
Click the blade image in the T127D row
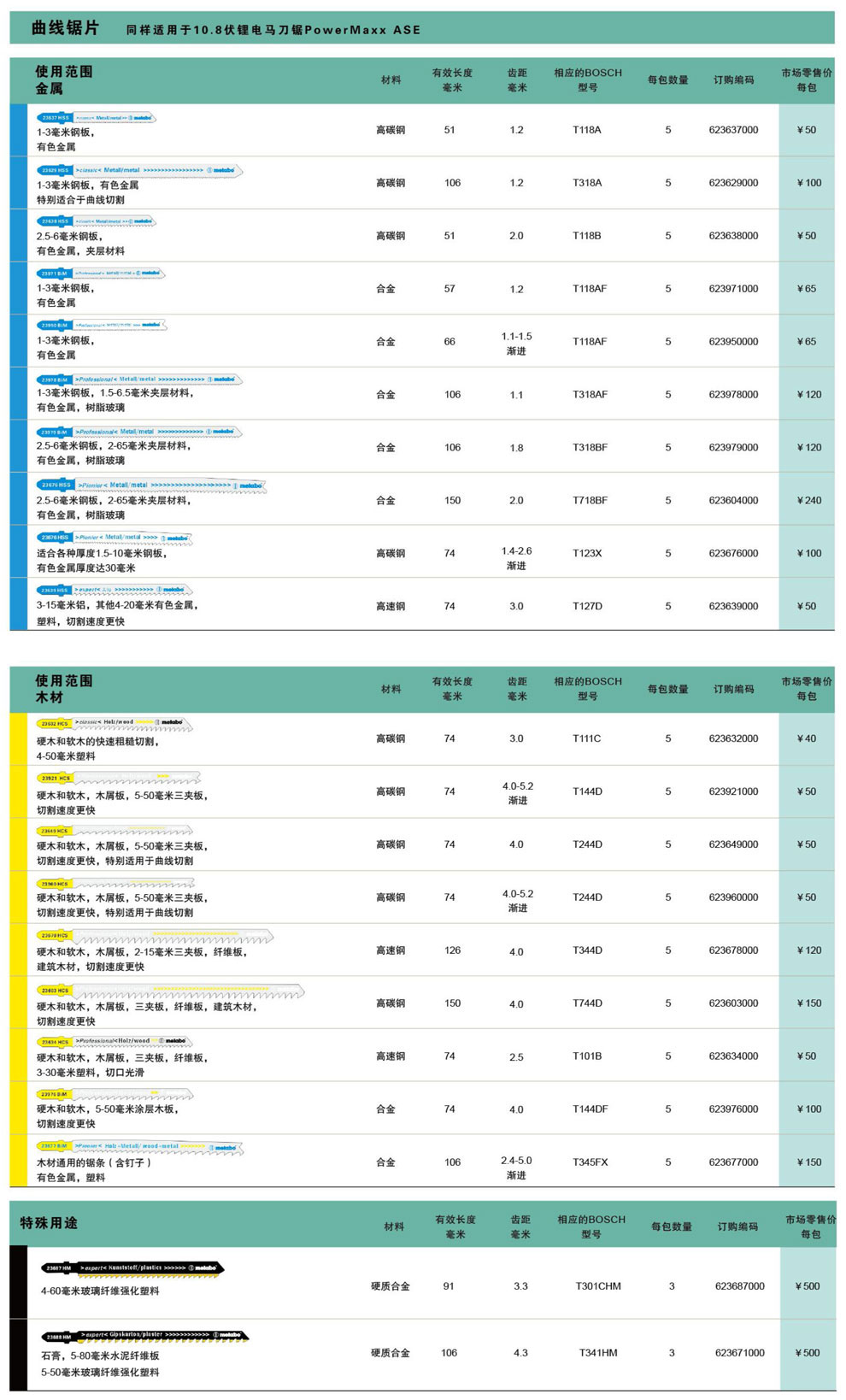click(115, 590)
